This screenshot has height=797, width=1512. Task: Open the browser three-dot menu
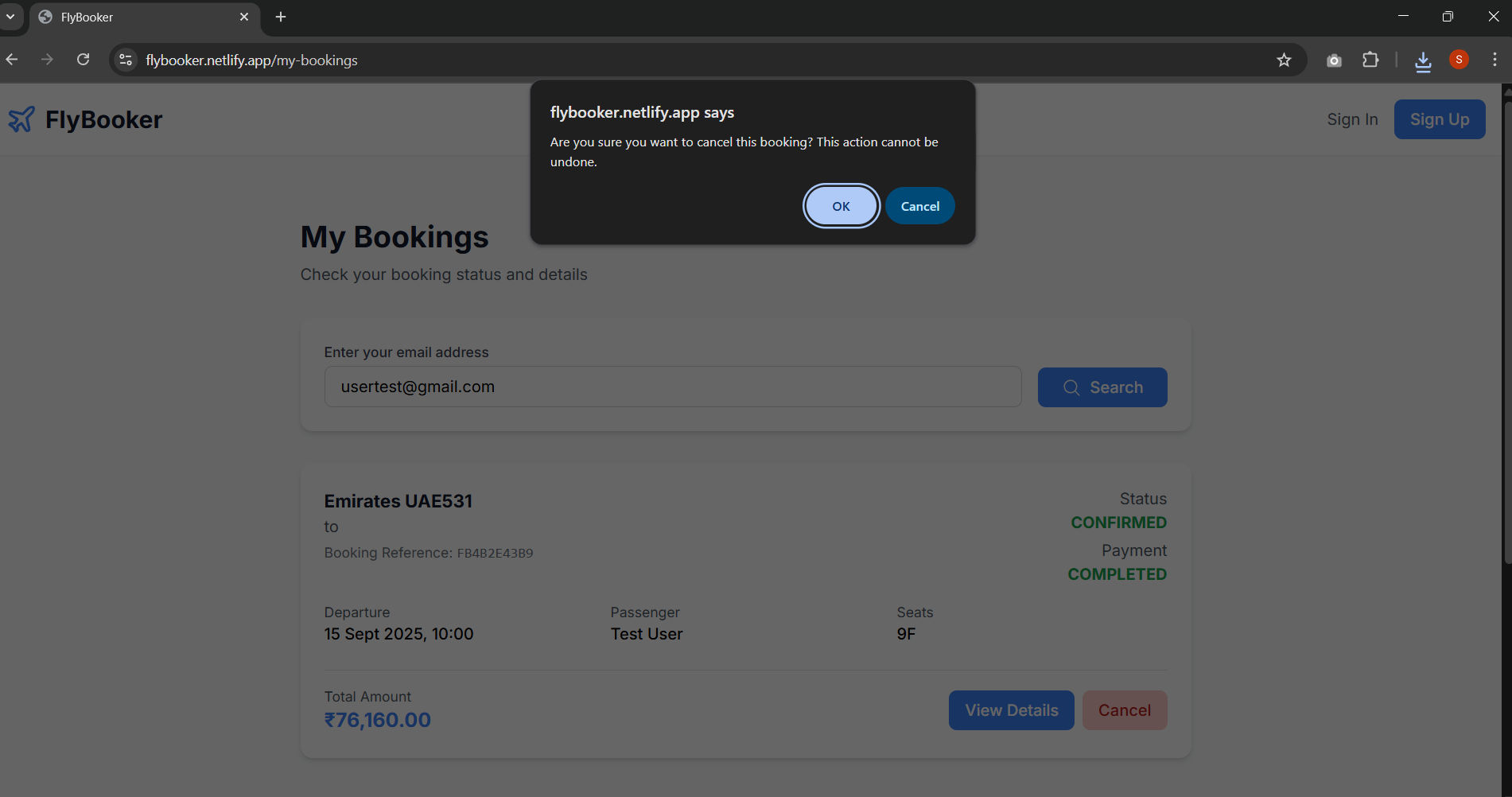1495,60
